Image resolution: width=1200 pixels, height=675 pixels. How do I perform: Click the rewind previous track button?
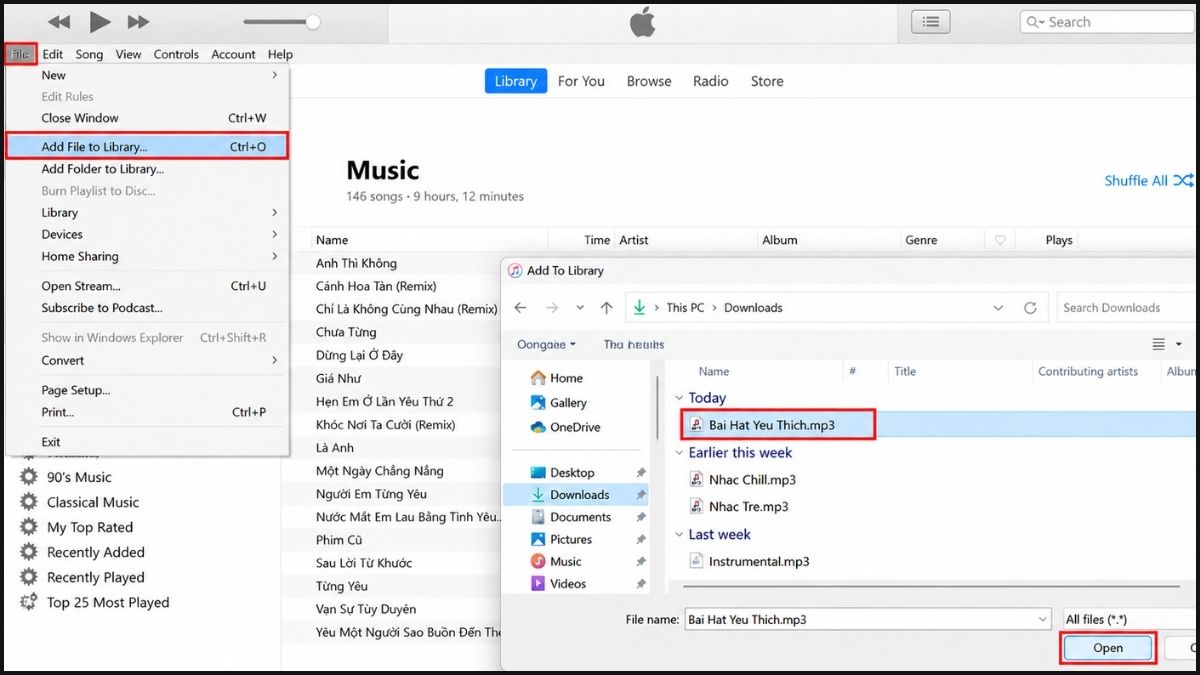click(x=59, y=21)
